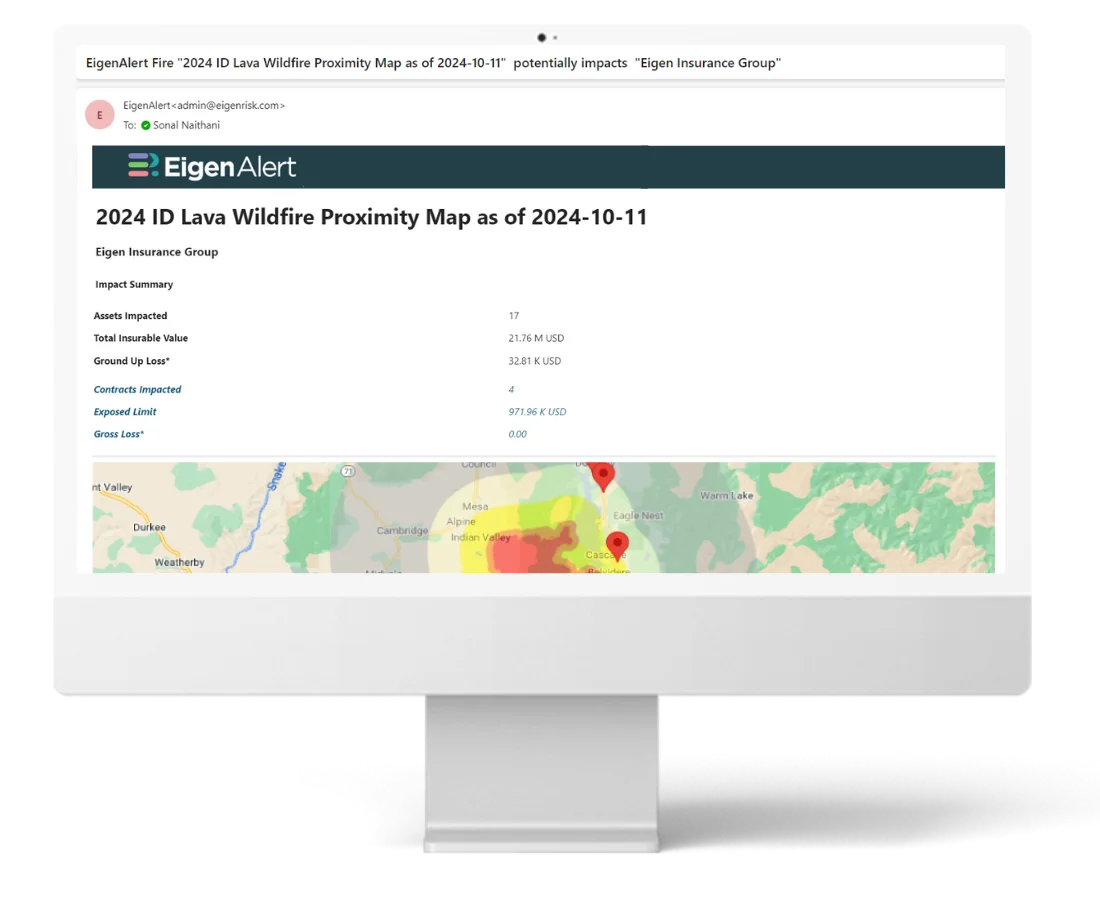Click the Cambridge label on map
1100x903 pixels.
(402, 530)
